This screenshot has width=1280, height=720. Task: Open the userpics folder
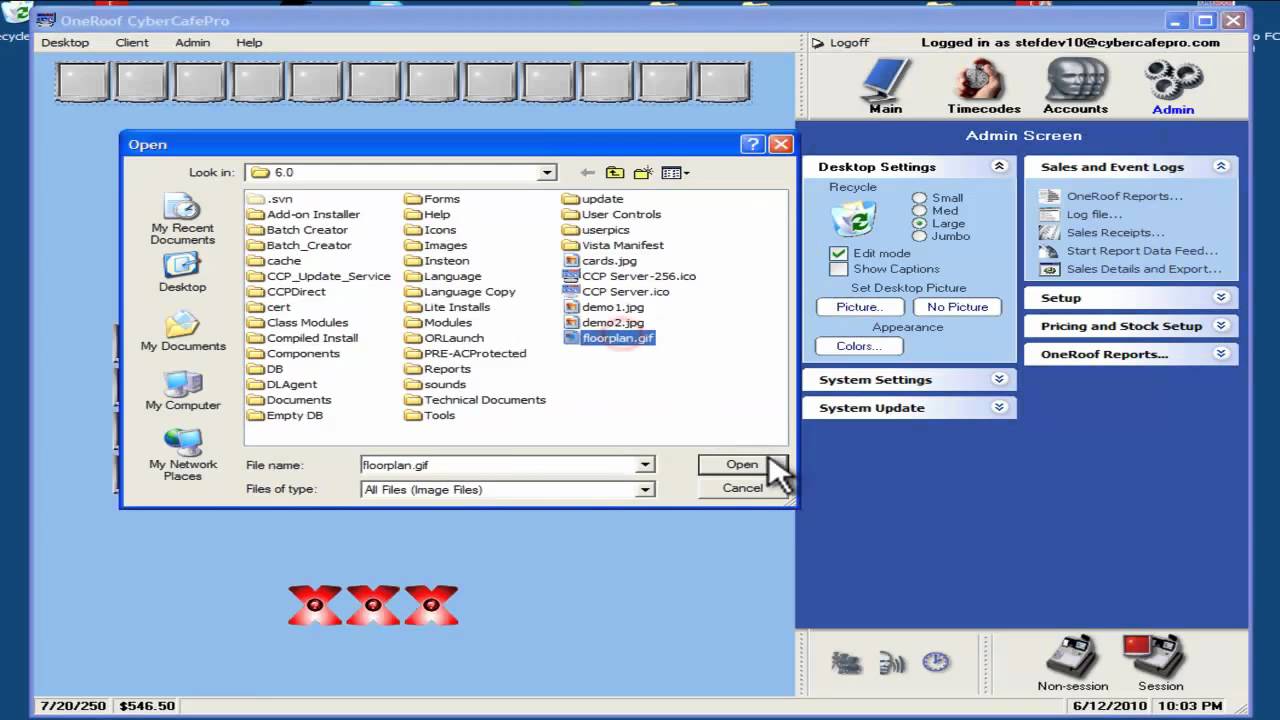pos(596,230)
